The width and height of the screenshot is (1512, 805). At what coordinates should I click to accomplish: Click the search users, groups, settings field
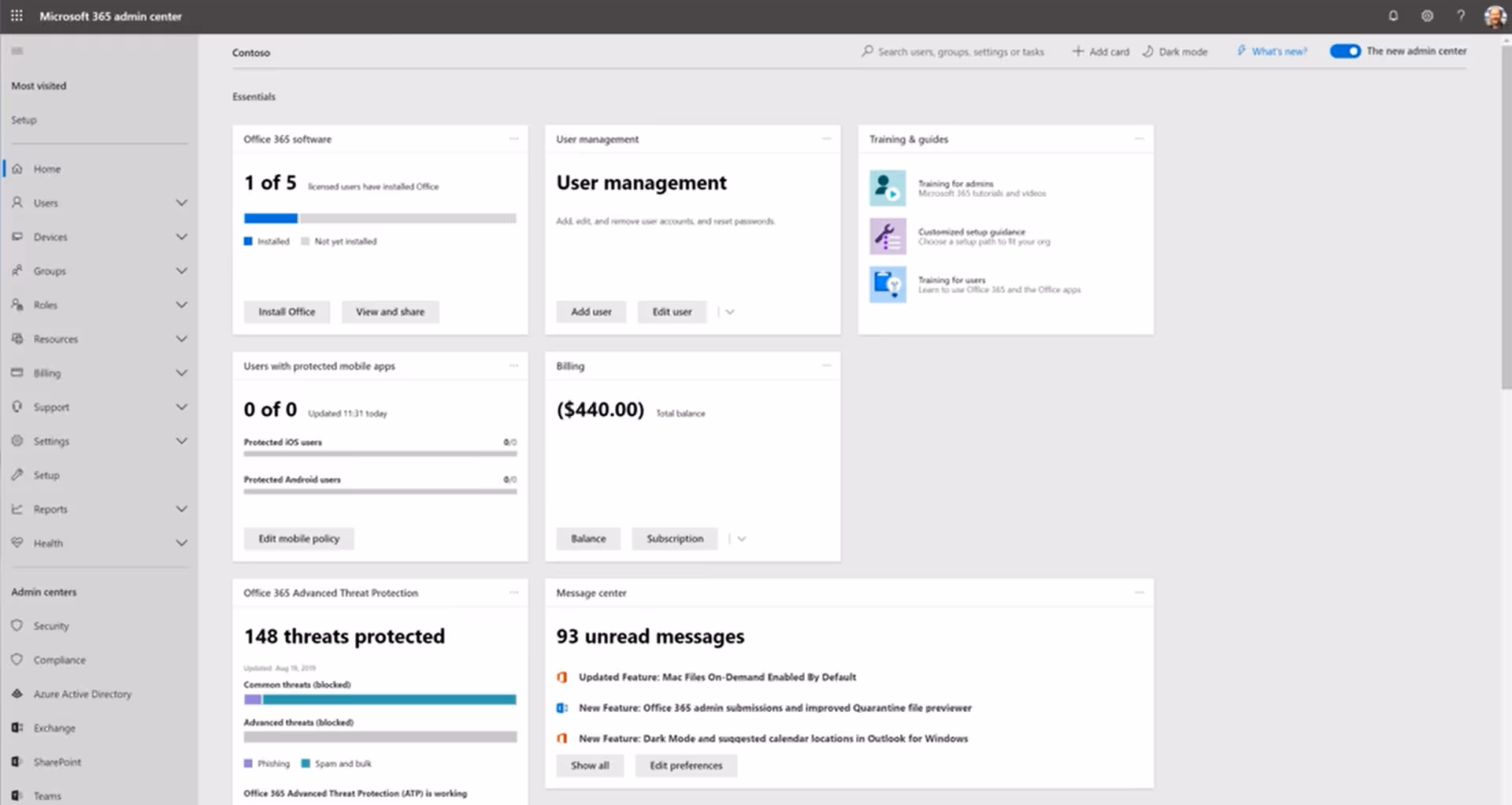(x=954, y=51)
